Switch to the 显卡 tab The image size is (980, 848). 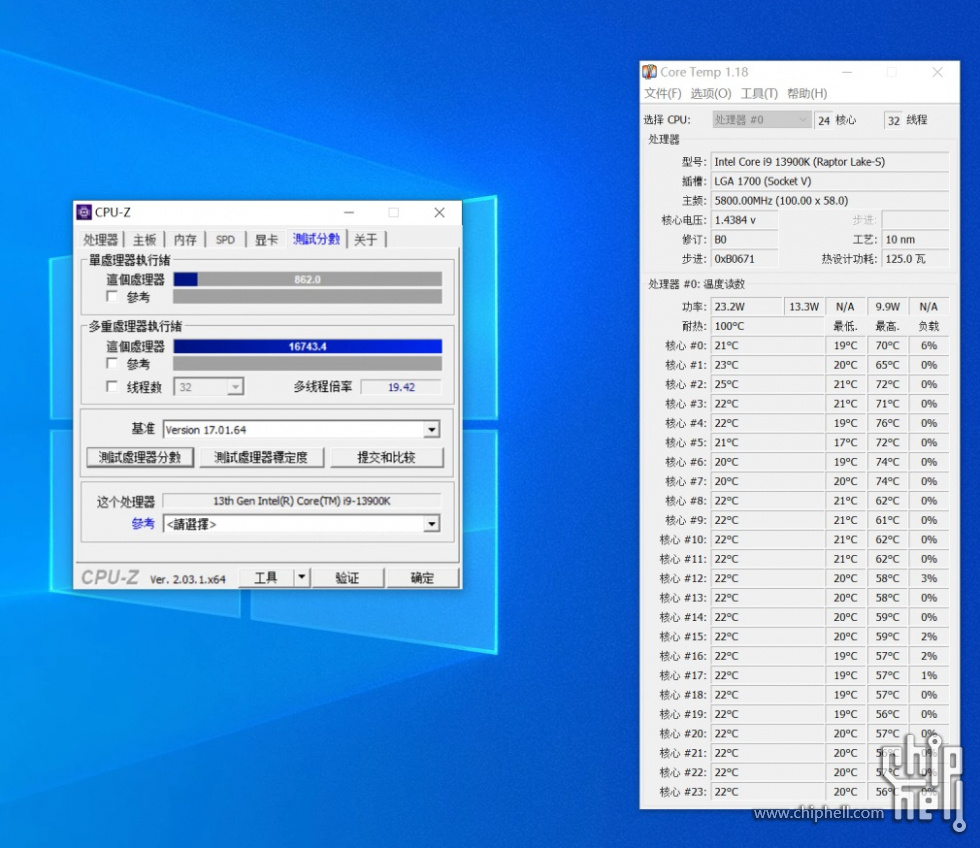click(266, 239)
